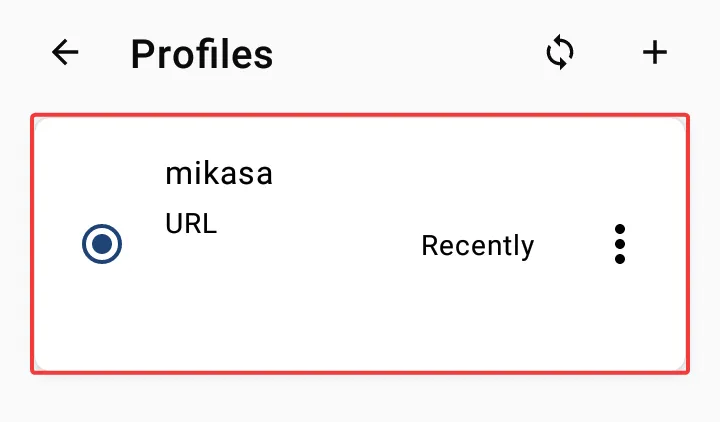Image resolution: width=720 pixels, height=422 pixels.
Task: Activate mikasa as the current profile
Action: point(102,244)
